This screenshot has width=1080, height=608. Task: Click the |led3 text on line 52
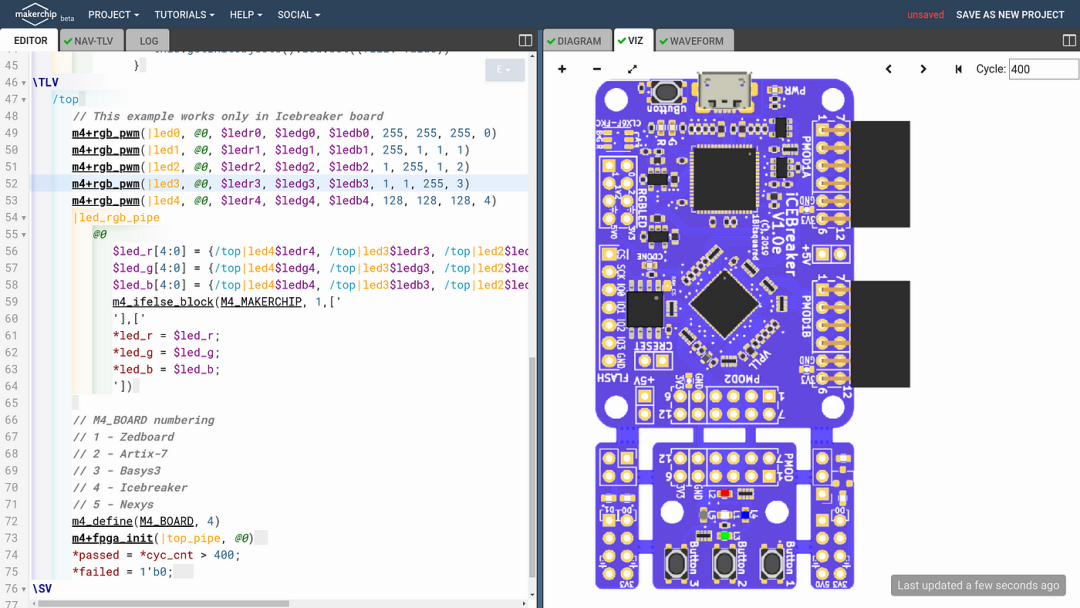click(163, 184)
